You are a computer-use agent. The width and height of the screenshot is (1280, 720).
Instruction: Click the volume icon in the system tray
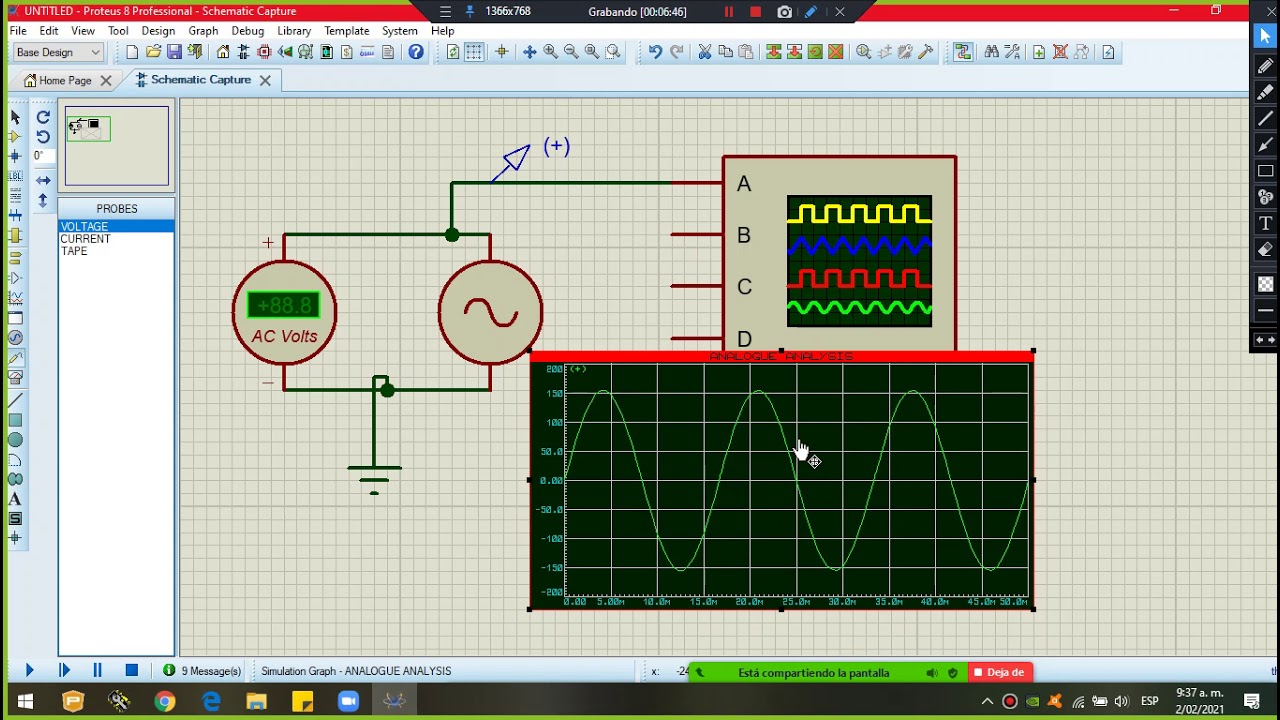point(1121,701)
